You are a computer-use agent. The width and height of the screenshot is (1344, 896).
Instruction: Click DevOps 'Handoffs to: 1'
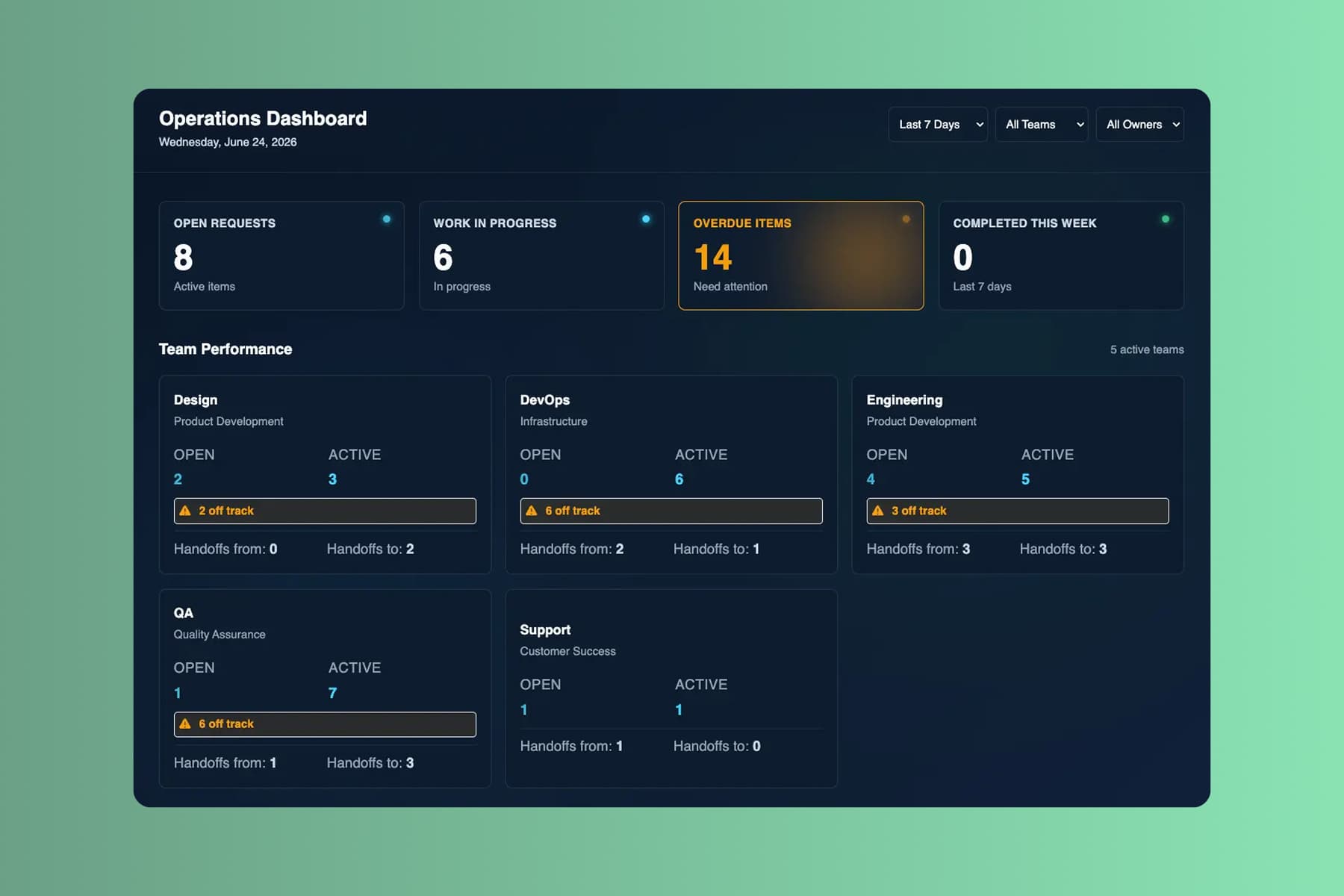point(717,549)
